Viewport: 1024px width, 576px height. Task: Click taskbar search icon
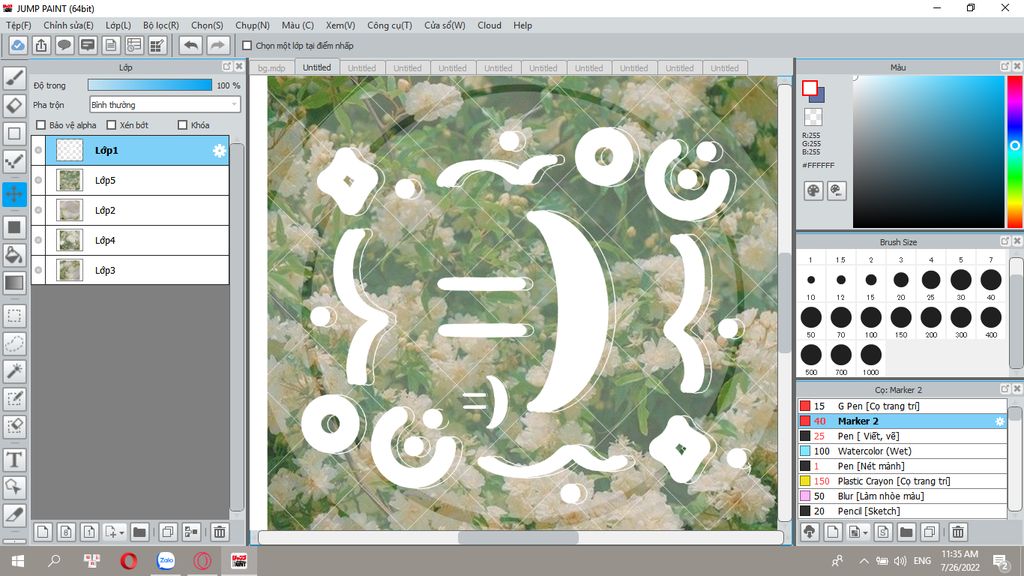pyautogui.click(x=54, y=561)
